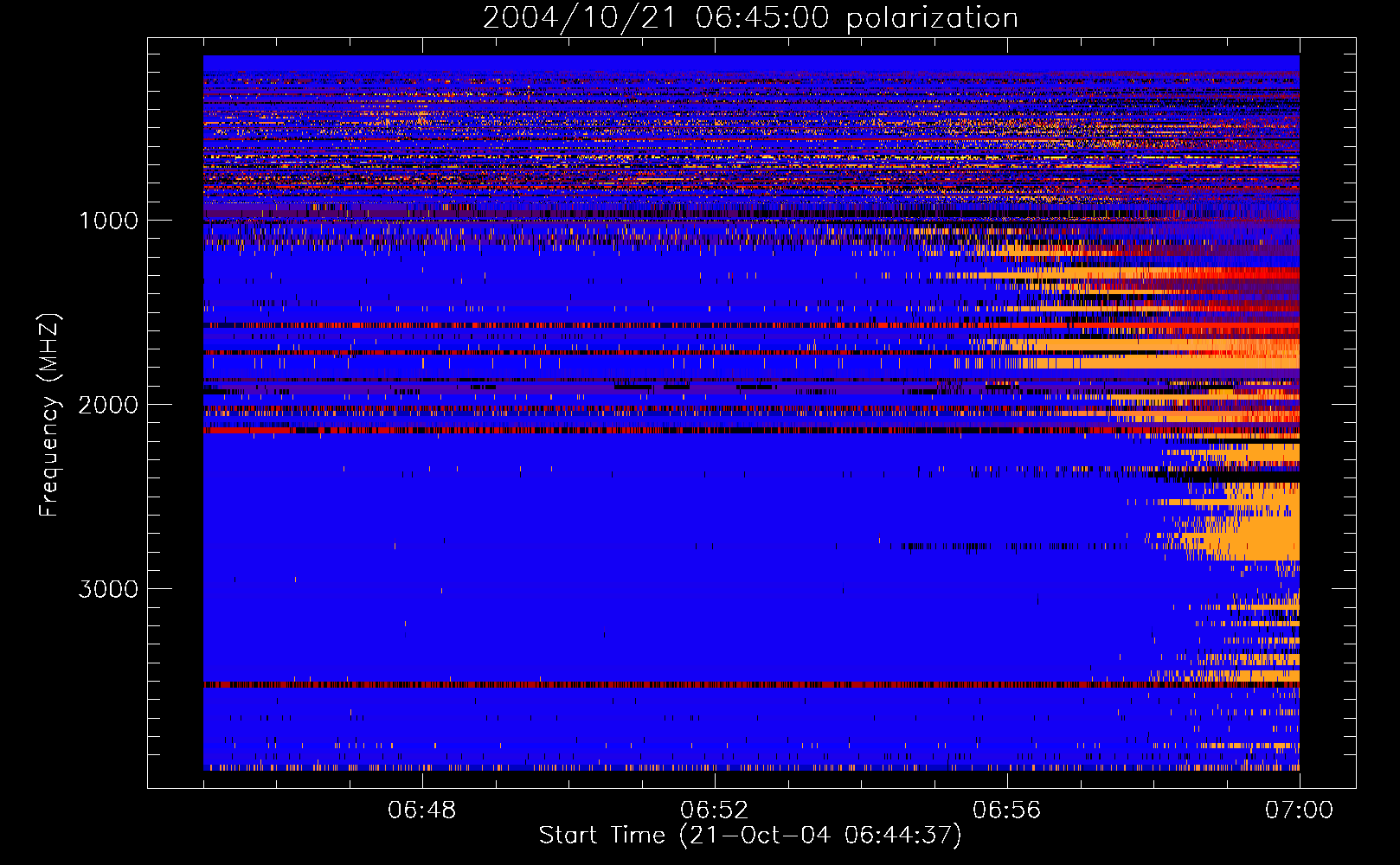Click the "06:48" time tick label
The width and height of the screenshot is (1400, 865).
click(422, 811)
